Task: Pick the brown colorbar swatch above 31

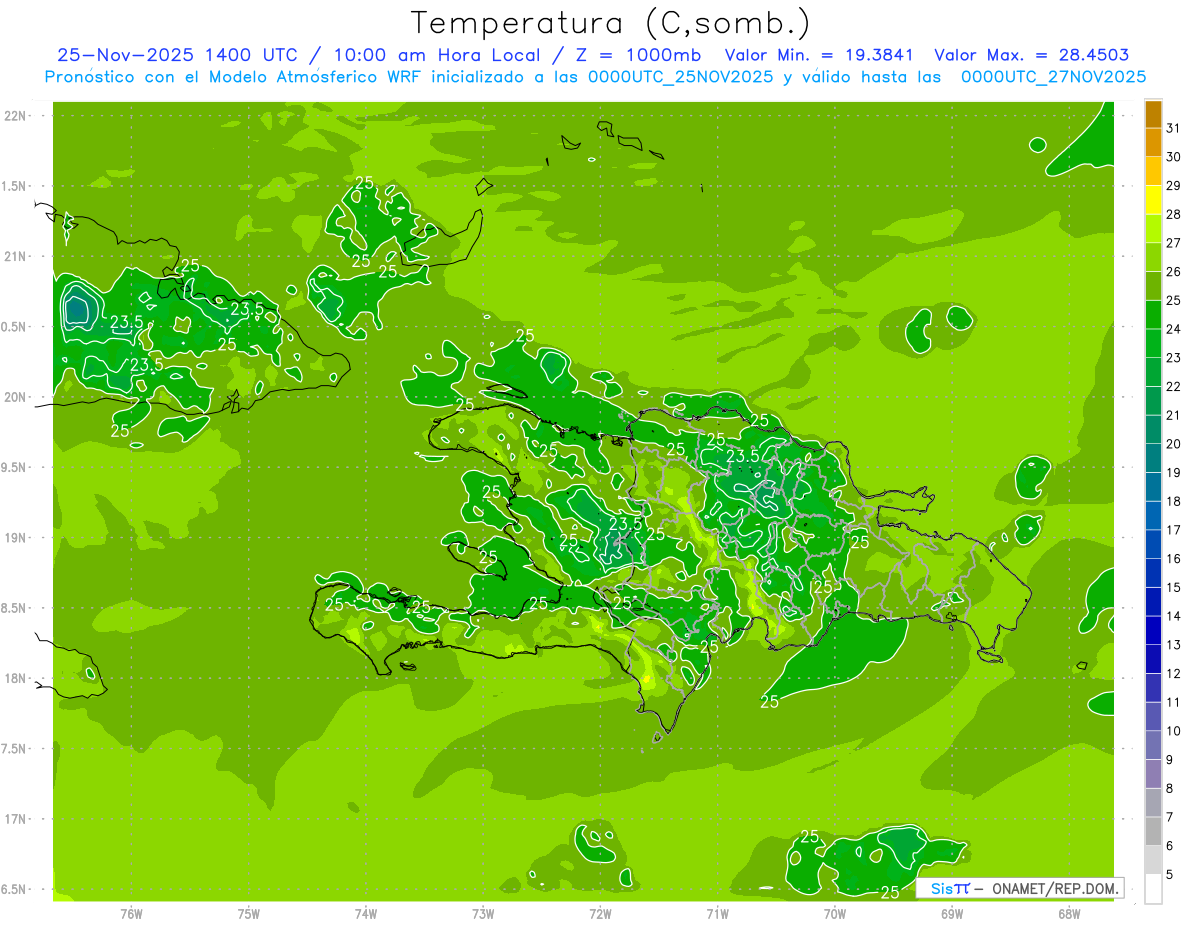Action: [x=1153, y=114]
